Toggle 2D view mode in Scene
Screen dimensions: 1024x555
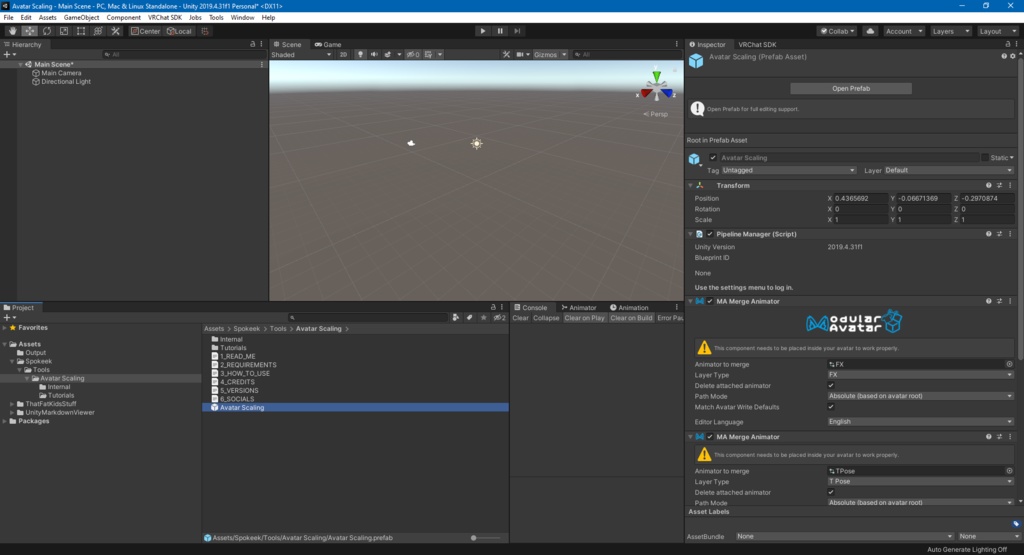[x=343, y=54]
